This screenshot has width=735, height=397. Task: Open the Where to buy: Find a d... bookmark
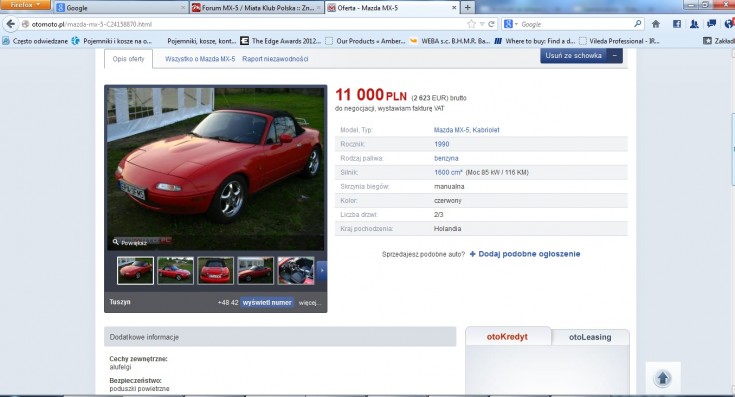pyautogui.click(x=535, y=41)
